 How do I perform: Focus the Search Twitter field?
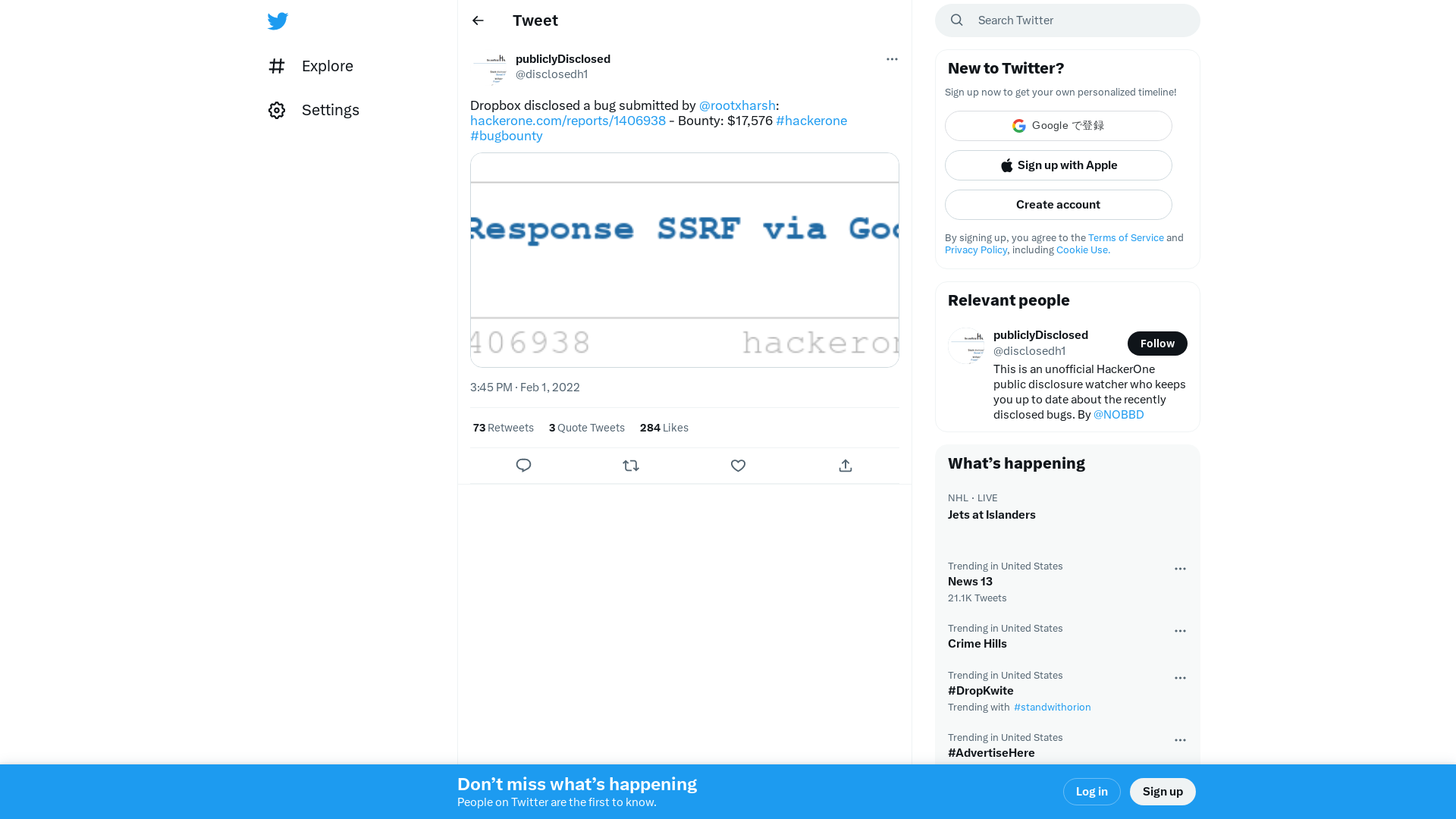click(1068, 20)
